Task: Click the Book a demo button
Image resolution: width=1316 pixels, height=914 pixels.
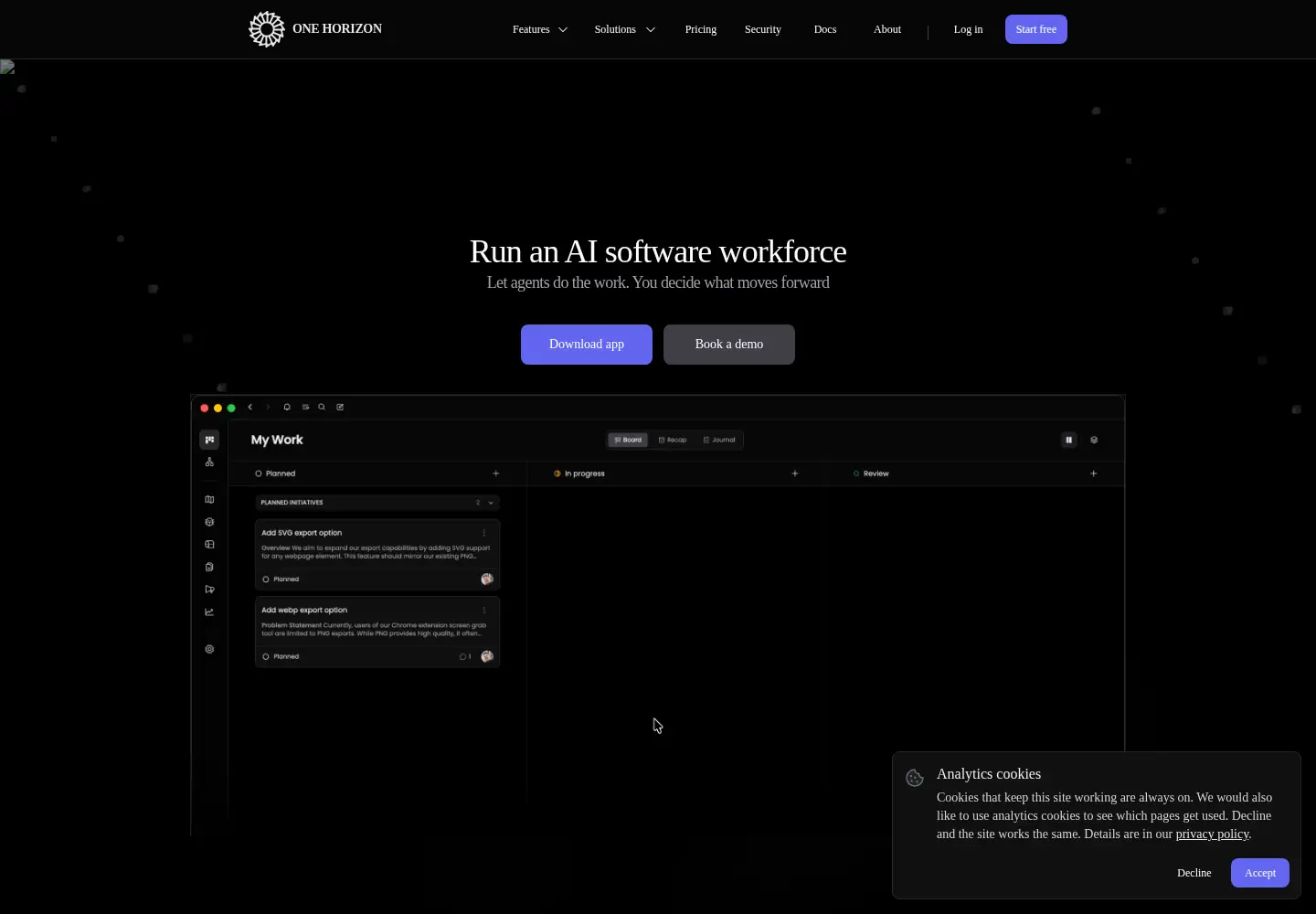Action: pyautogui.click(x=729, y=345)
